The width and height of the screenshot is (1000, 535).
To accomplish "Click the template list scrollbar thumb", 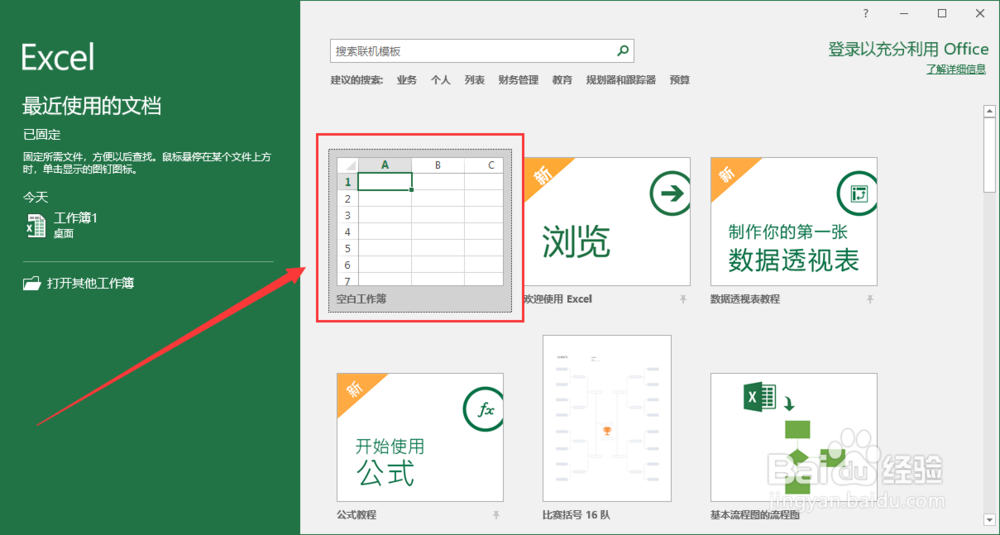I will click(990, 154).
